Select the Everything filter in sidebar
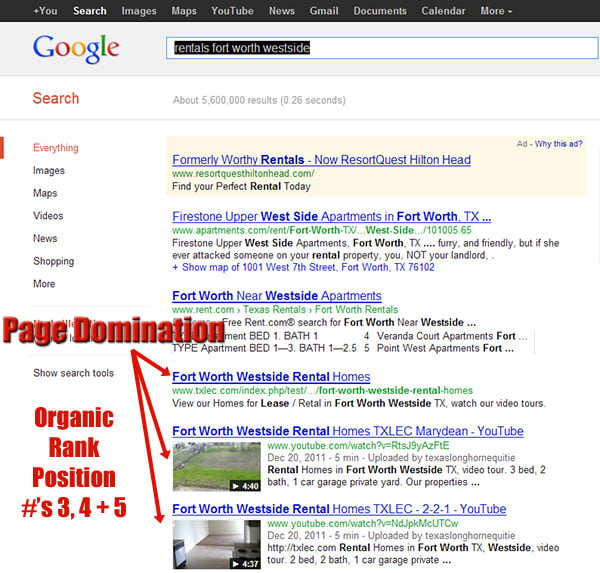This screenshot has height=573, width=600. click(56, 148)
